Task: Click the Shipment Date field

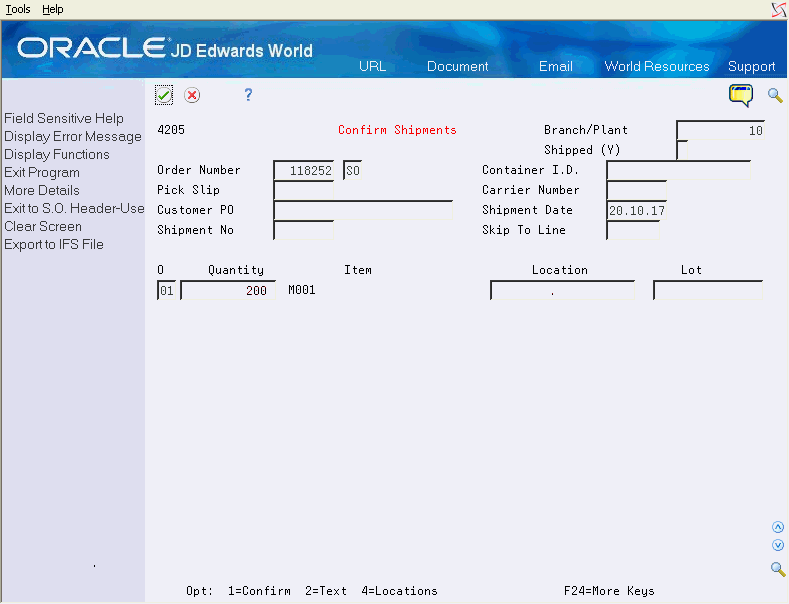Action: (x=637, y=210)
